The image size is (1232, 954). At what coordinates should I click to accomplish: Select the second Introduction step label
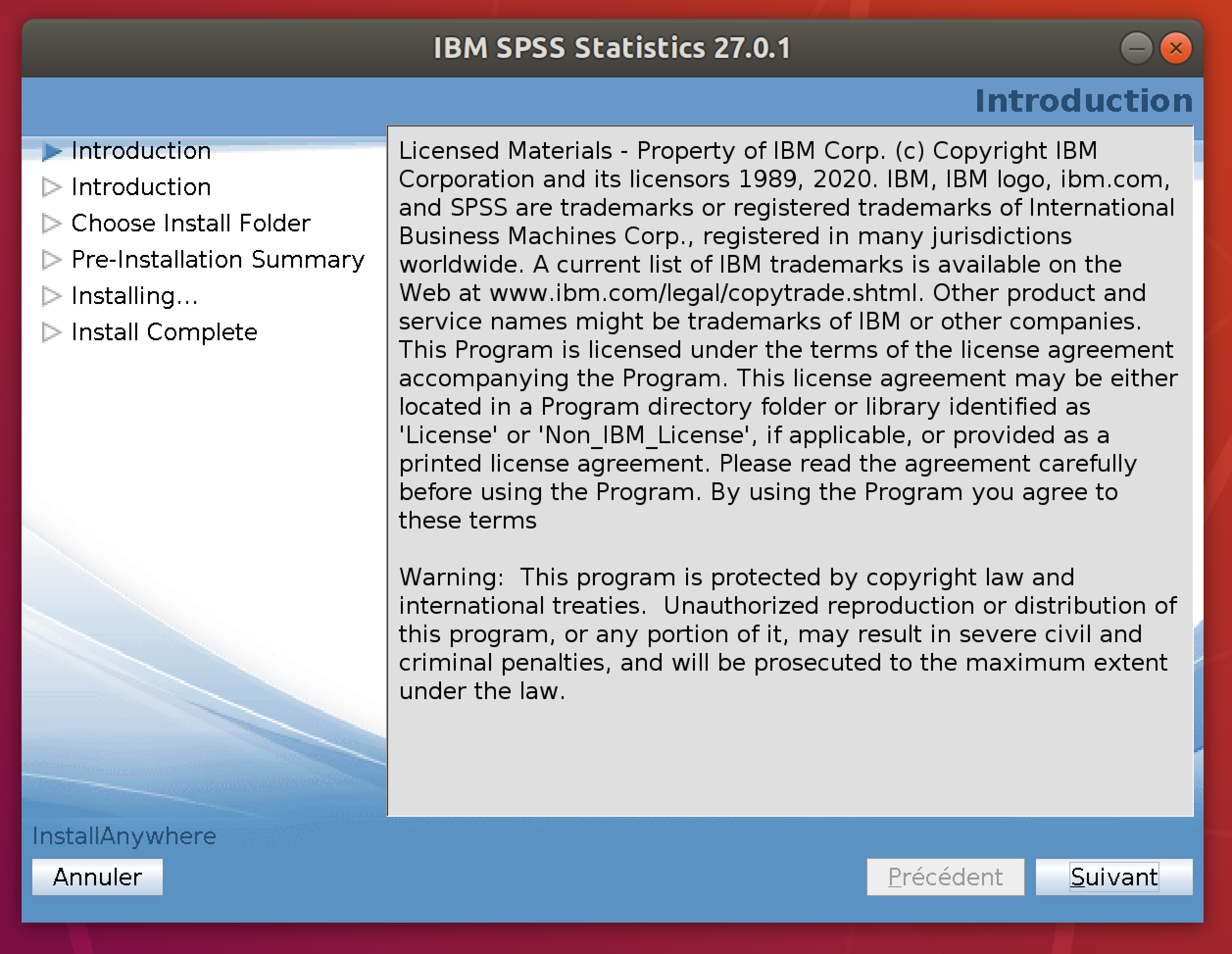pos(141,187)
